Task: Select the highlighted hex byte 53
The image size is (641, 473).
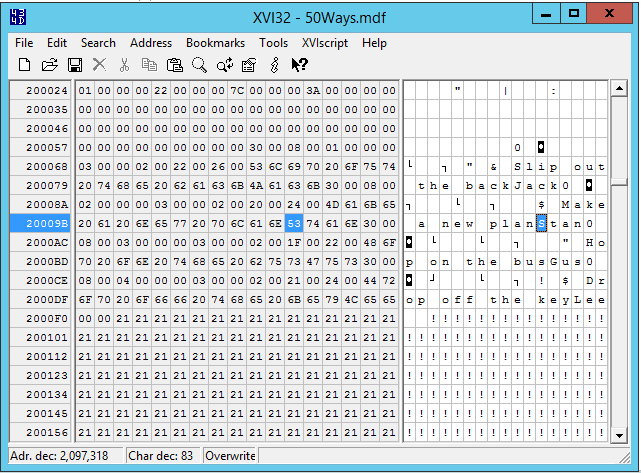Action: click(x=293, y=223)
